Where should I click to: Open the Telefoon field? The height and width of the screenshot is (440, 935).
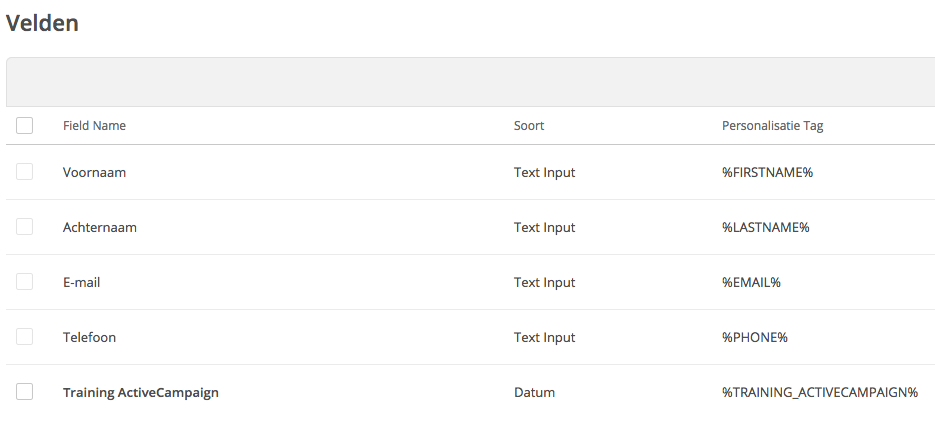[89, 337]
